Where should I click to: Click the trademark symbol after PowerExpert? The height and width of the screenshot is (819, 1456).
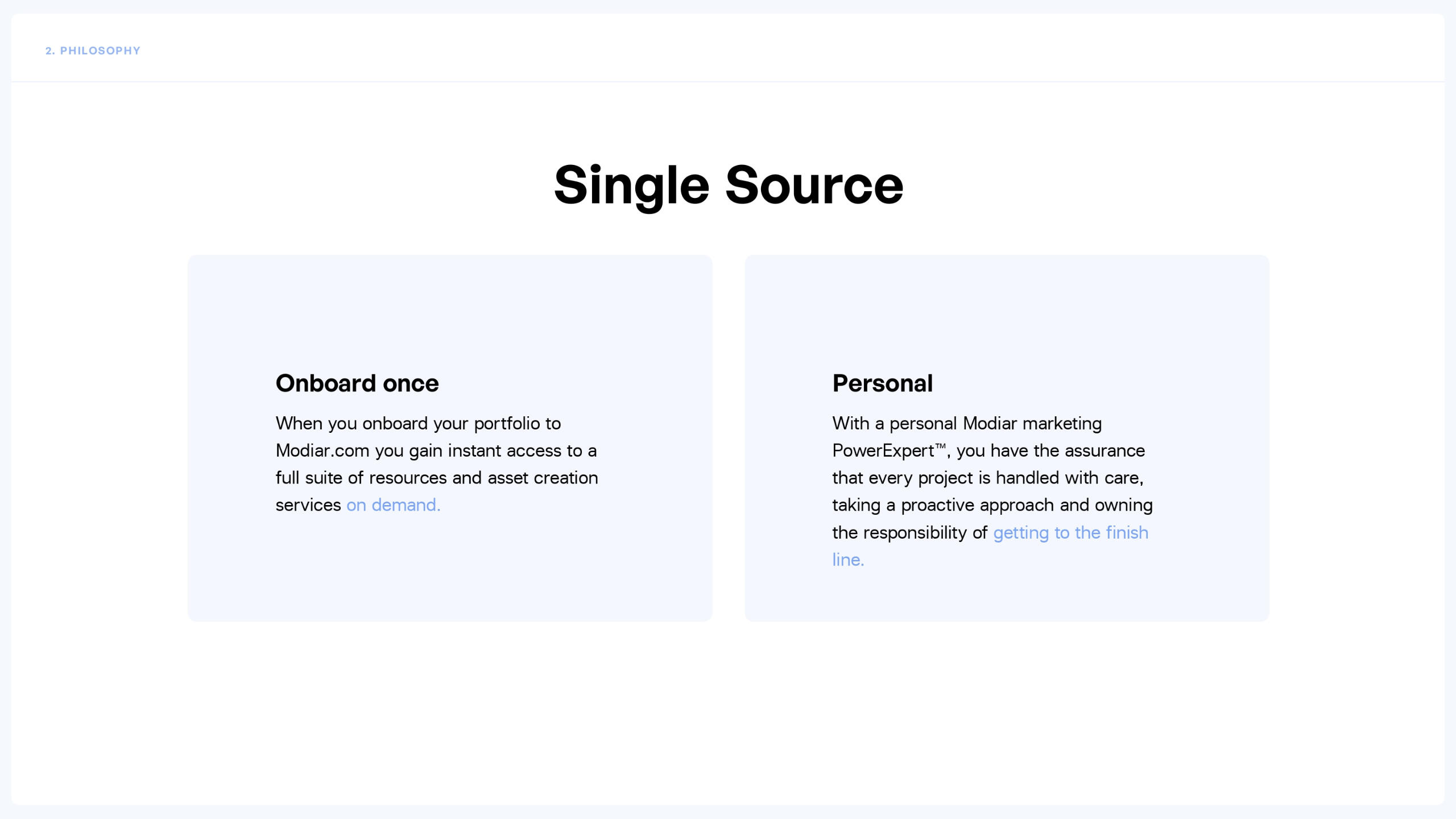pos(940,446)
